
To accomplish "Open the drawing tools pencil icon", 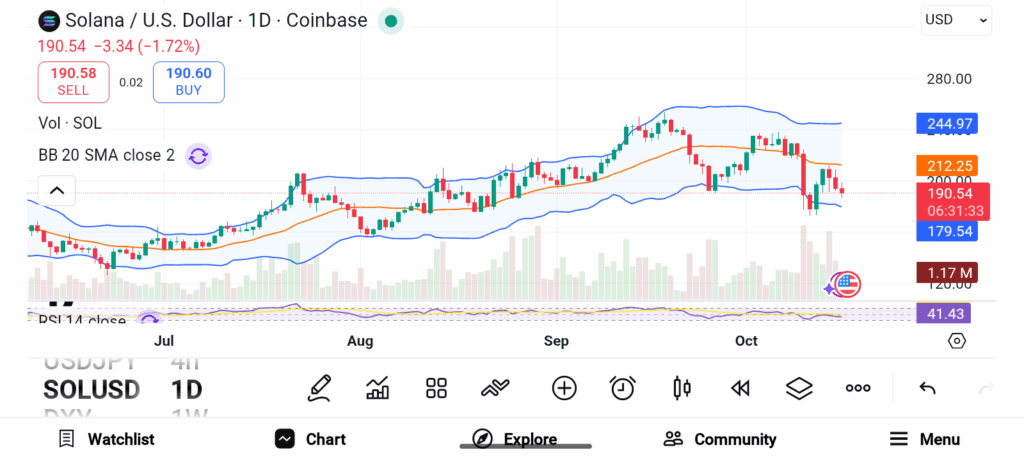I will click(320, 388).
